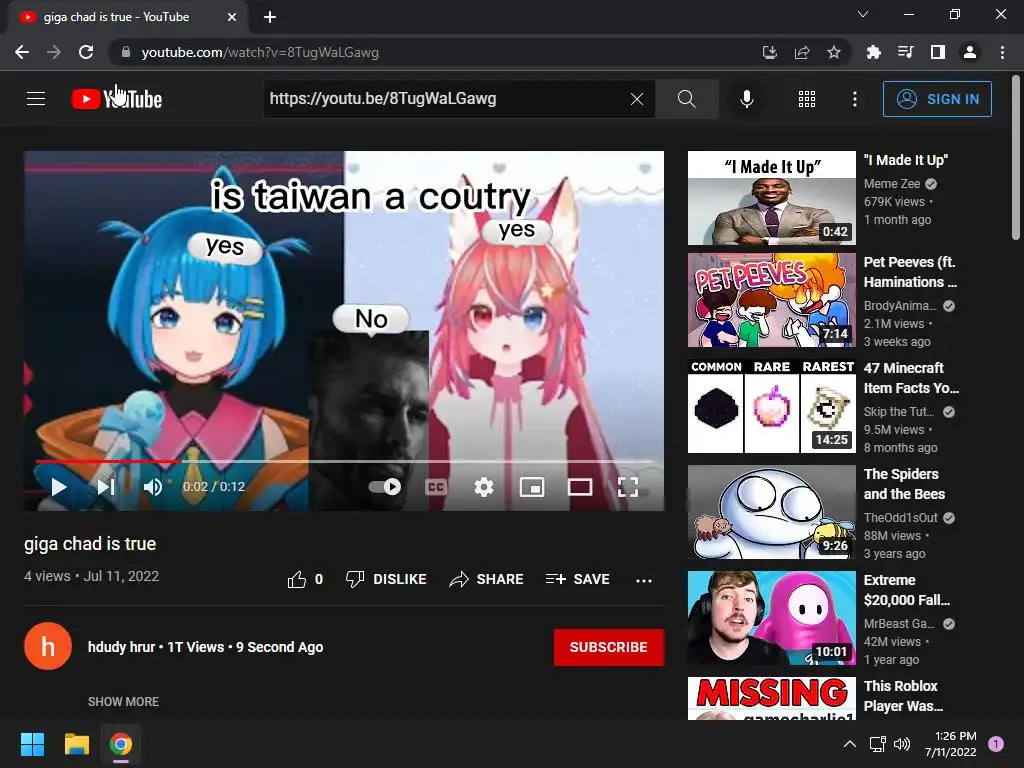Open YouTube settings three-dot menu

pyautogui.click(x=854, y=99)
